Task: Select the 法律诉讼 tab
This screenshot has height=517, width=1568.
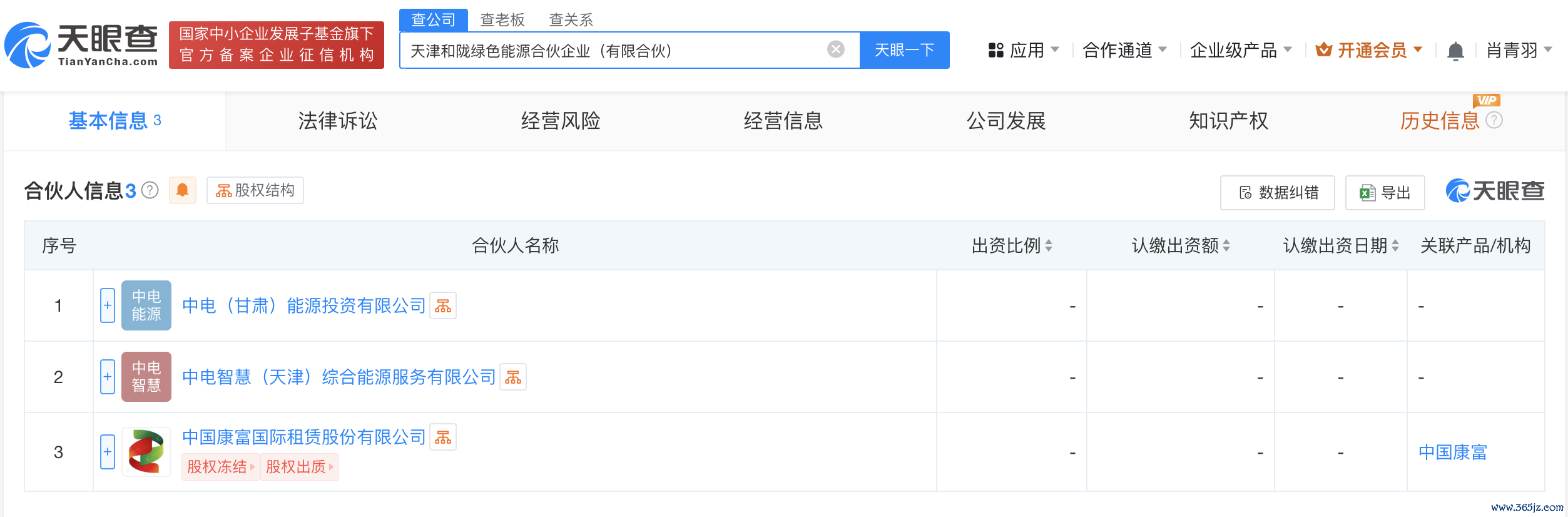Action: click(338, 120)
